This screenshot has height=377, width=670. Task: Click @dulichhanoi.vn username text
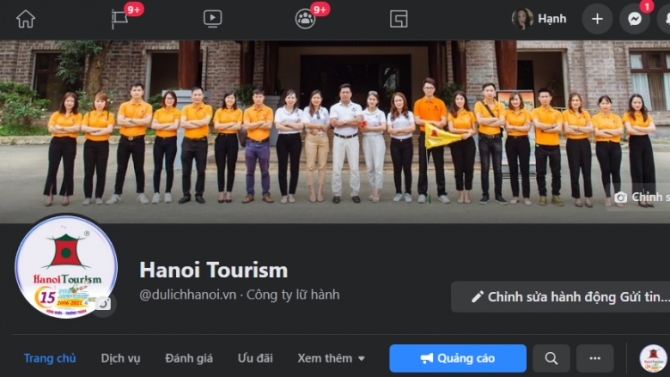click(188, 295)
